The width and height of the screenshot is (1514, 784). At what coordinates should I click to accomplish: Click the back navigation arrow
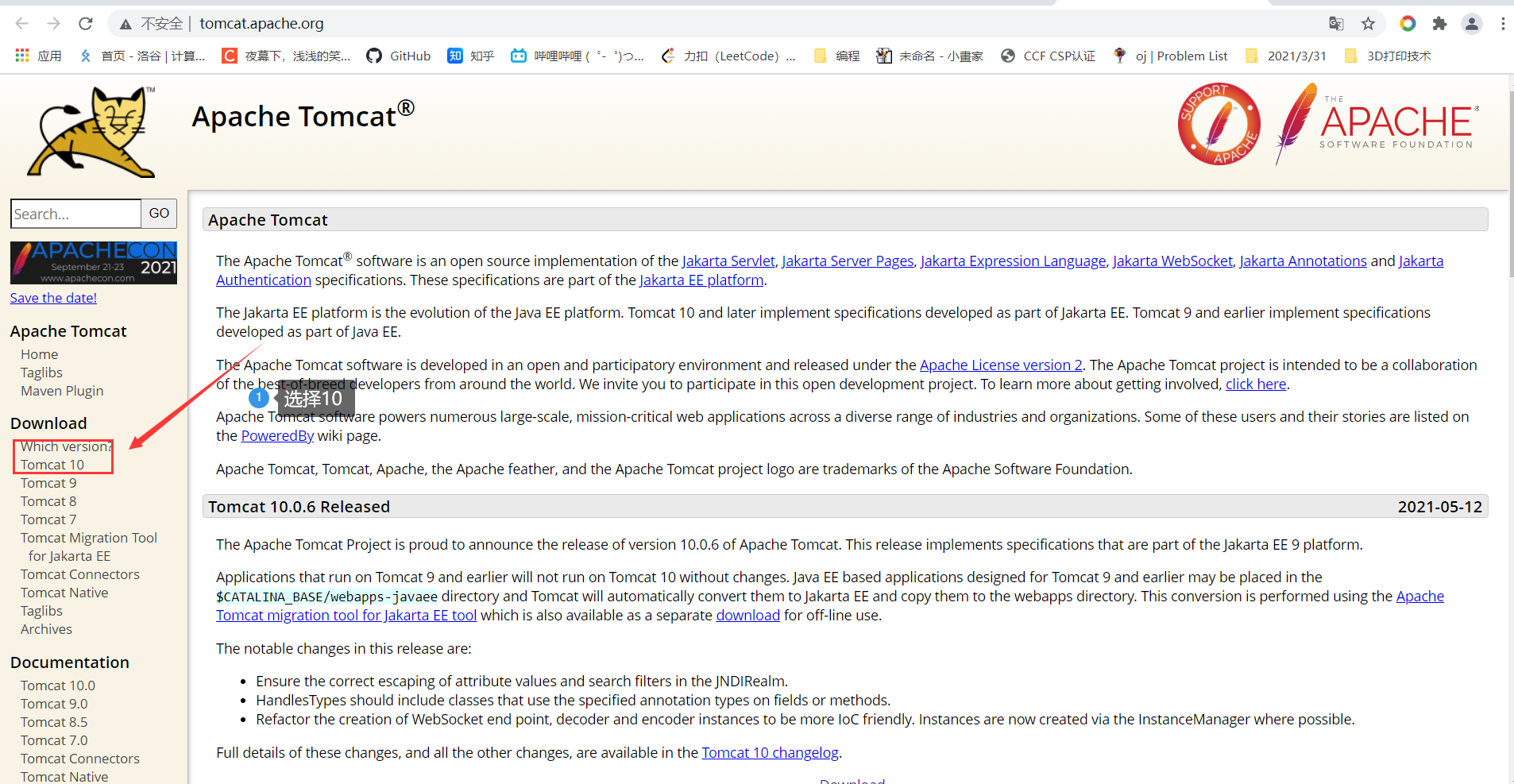tap(21, 23)
